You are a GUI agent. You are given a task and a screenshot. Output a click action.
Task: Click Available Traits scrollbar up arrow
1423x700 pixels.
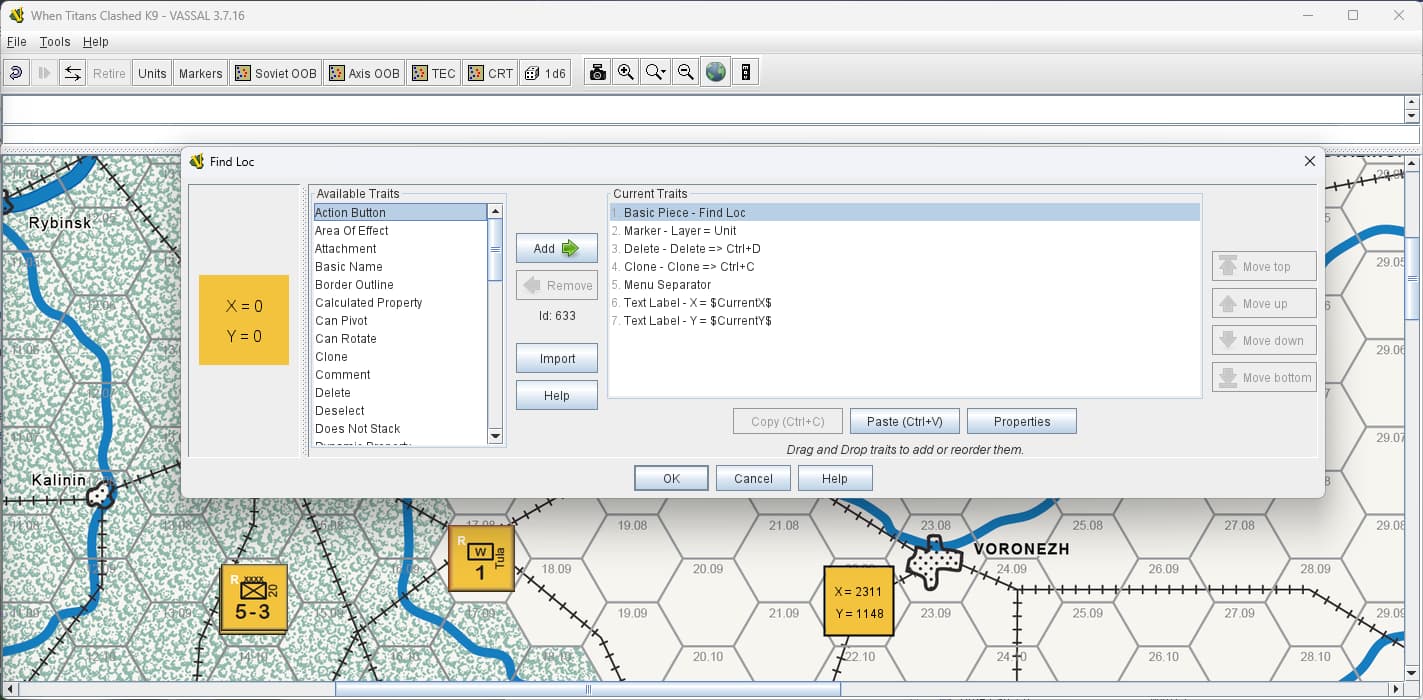pyautogui.click(x=494, y=212)
